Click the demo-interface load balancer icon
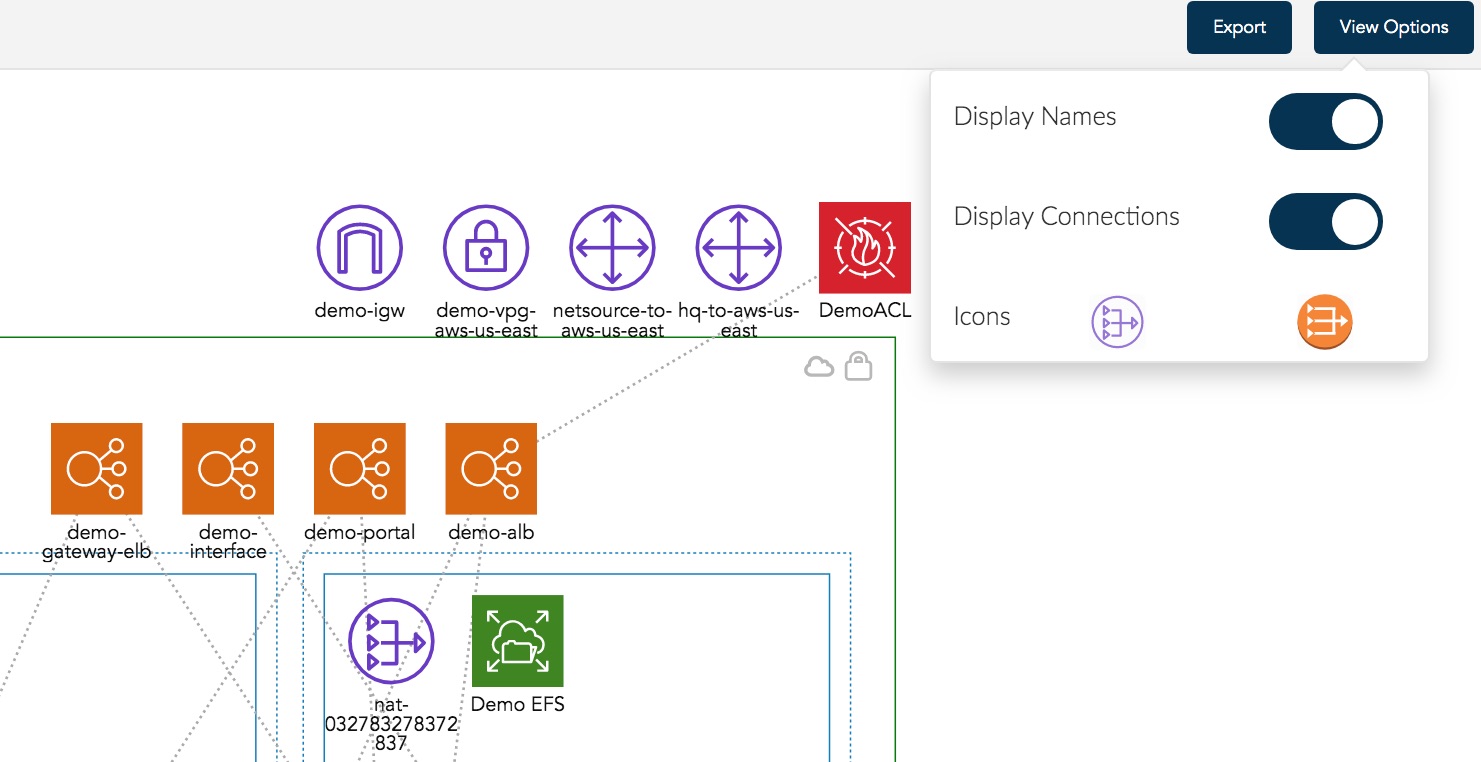The width and height of the screenshot is (1481, 762). pyautogui.click(x=228, y=469)
